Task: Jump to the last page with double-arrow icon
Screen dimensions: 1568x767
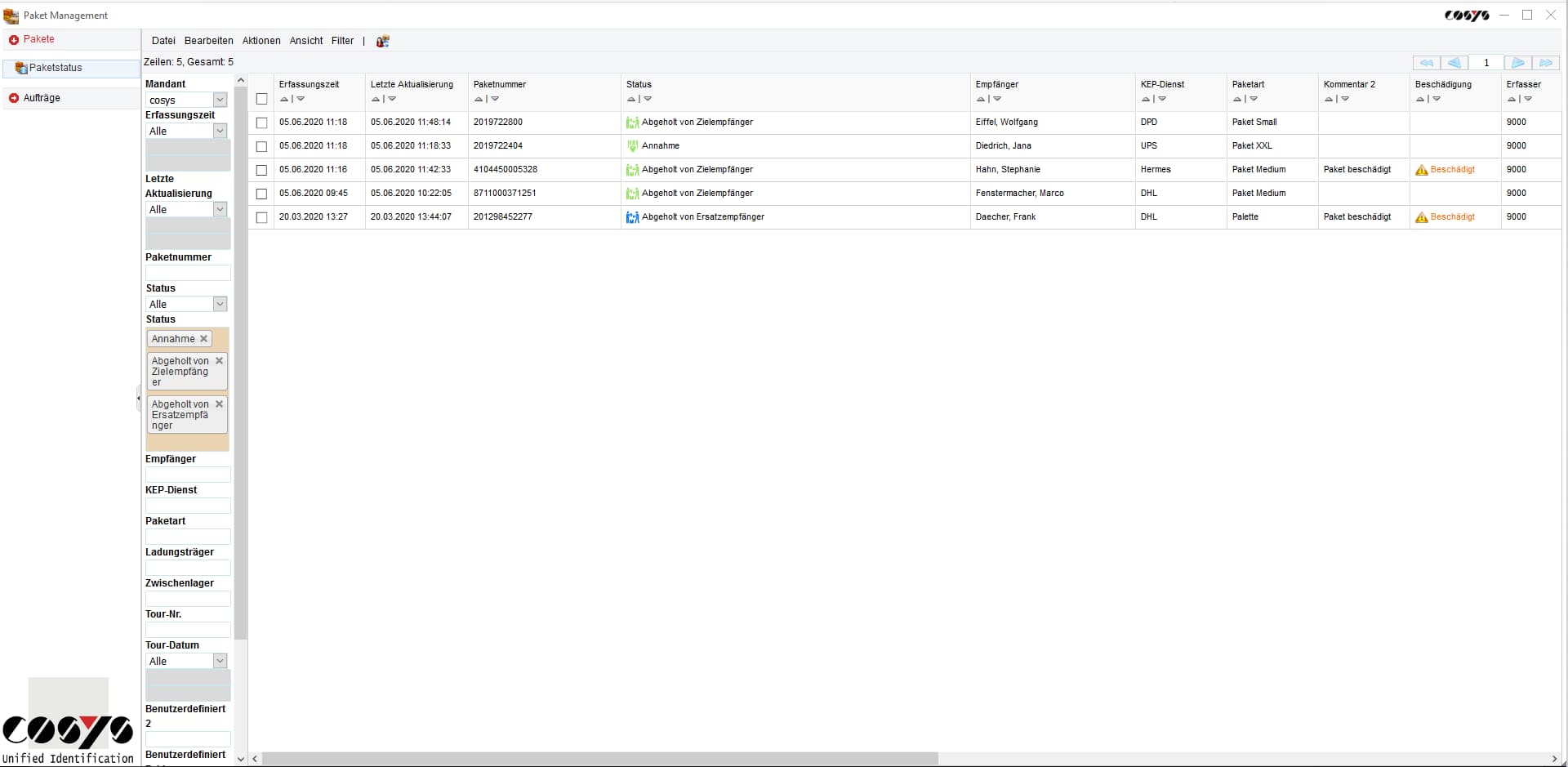Action: (x=1546, y=62)
